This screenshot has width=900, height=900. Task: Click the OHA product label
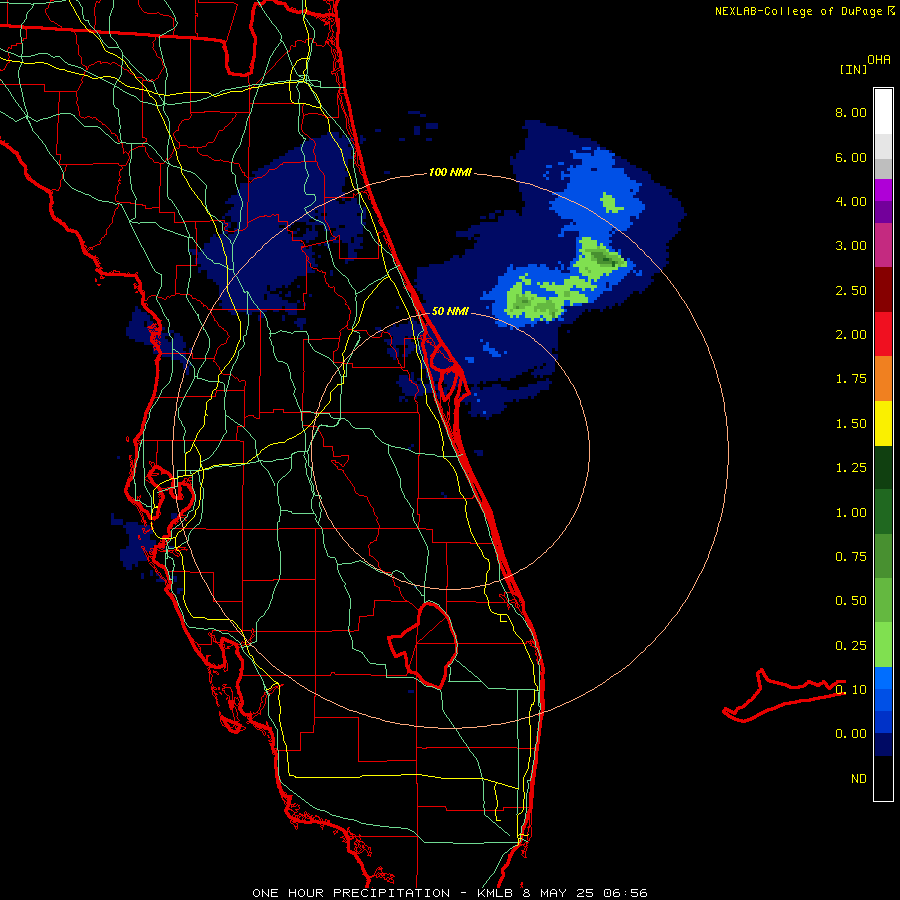(879, 60)
